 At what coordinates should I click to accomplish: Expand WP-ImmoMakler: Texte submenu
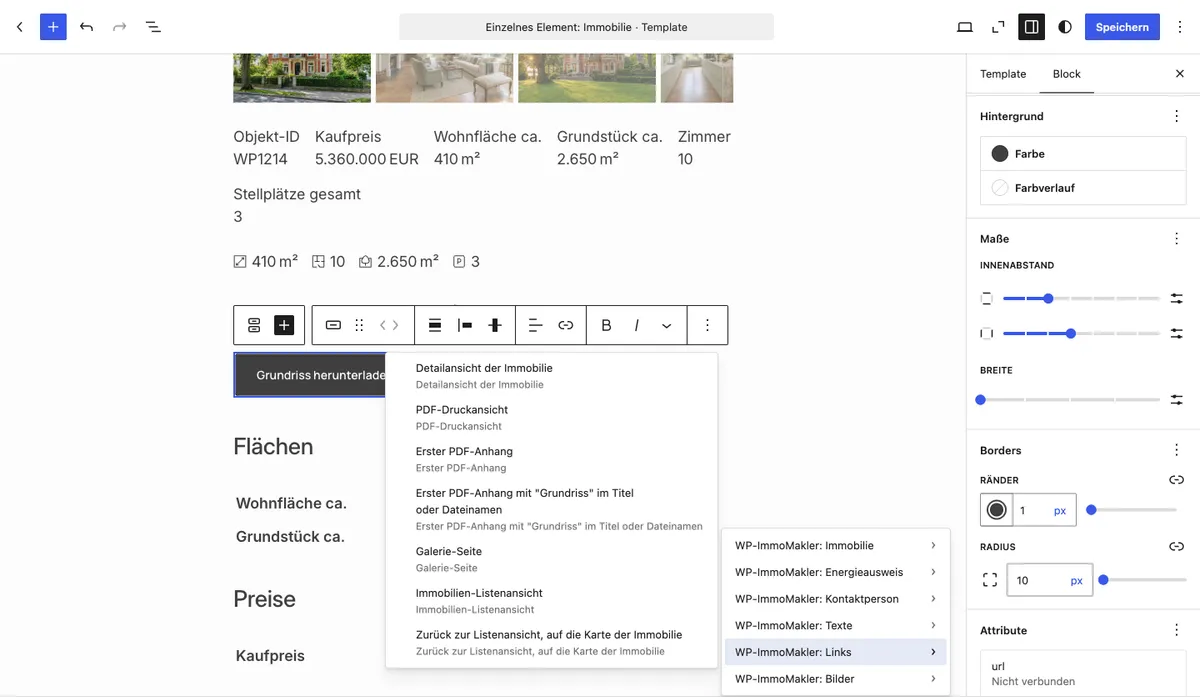[x=835, y=625]
